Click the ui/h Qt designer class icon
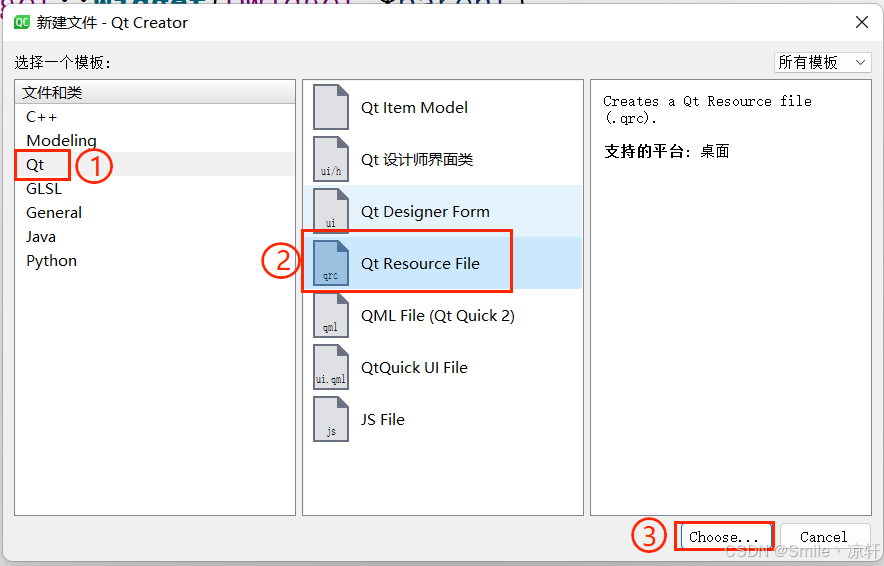 click(x=331, y=159)
